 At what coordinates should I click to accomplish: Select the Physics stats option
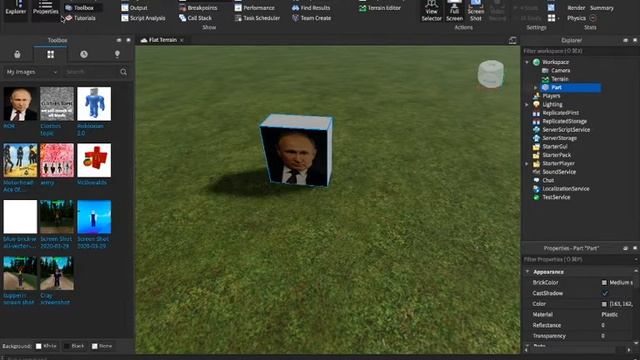[581, 18]
